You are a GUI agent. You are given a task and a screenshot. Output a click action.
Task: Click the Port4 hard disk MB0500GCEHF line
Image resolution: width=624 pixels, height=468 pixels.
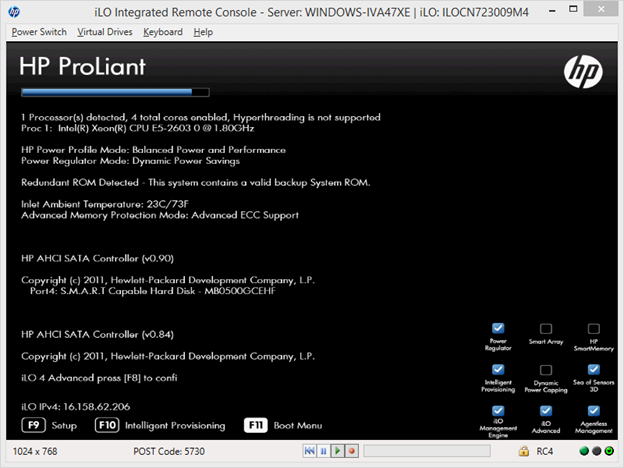click(153, 291)
